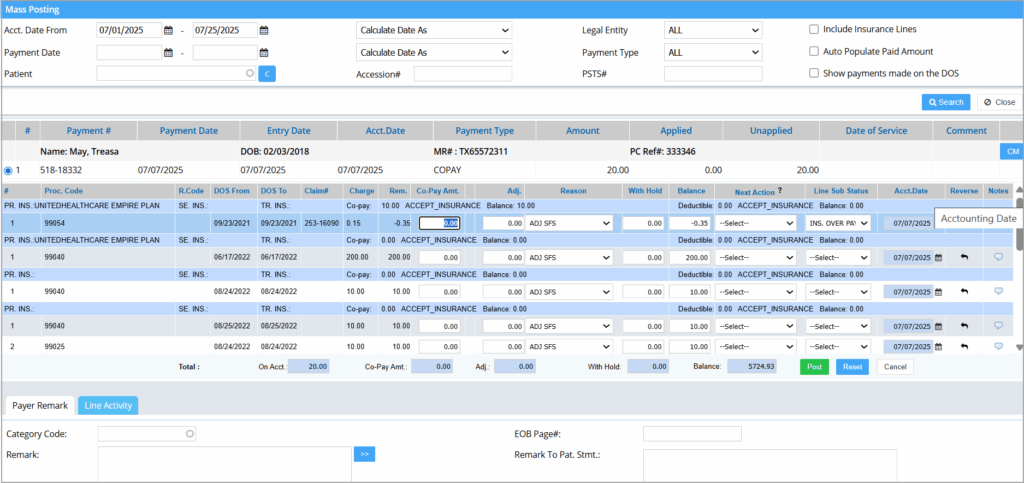The width and height of the screenshot is (1024, 483).
Task: Switch to Payer Remark tab
Action: (40, 405)
